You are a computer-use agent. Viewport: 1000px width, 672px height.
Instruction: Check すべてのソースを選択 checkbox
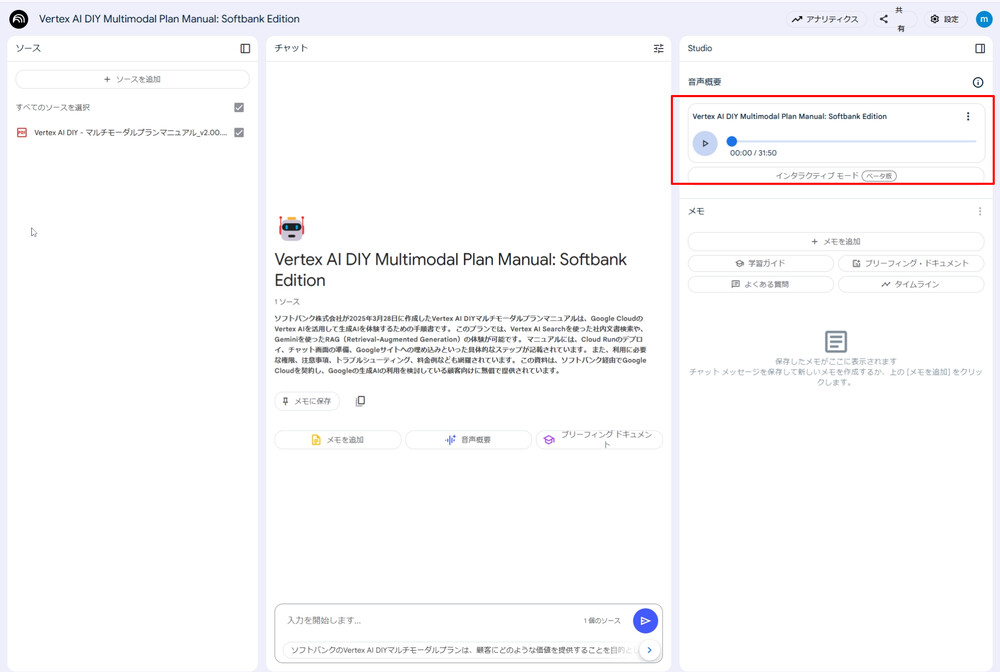(x=238, y=106)
